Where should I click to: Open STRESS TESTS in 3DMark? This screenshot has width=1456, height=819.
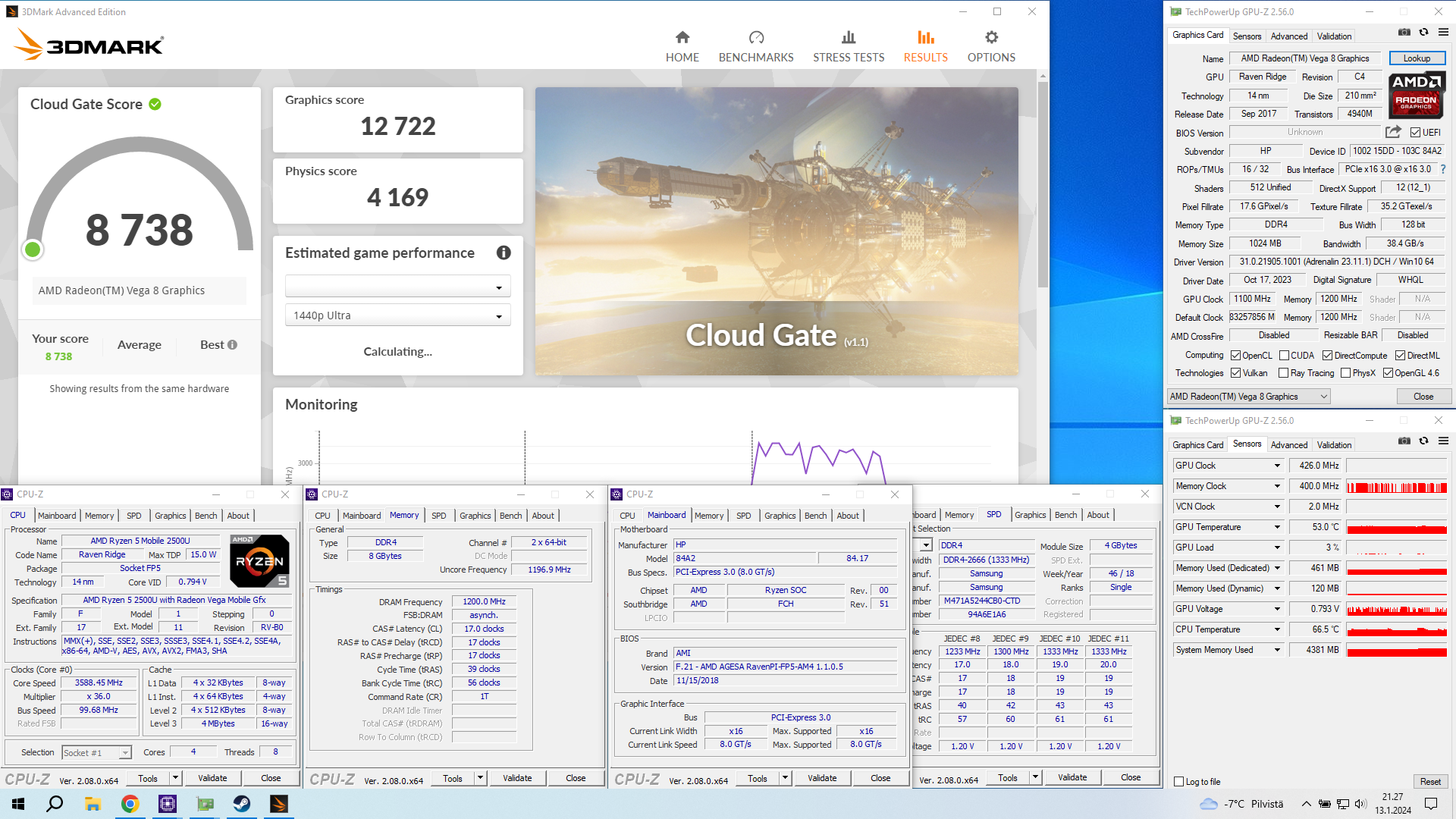[849, 47]
